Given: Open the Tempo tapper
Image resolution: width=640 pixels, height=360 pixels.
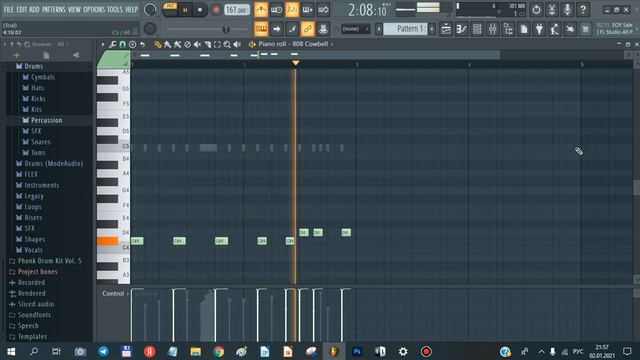Looking at the screenshot, I should pos(554,29).
